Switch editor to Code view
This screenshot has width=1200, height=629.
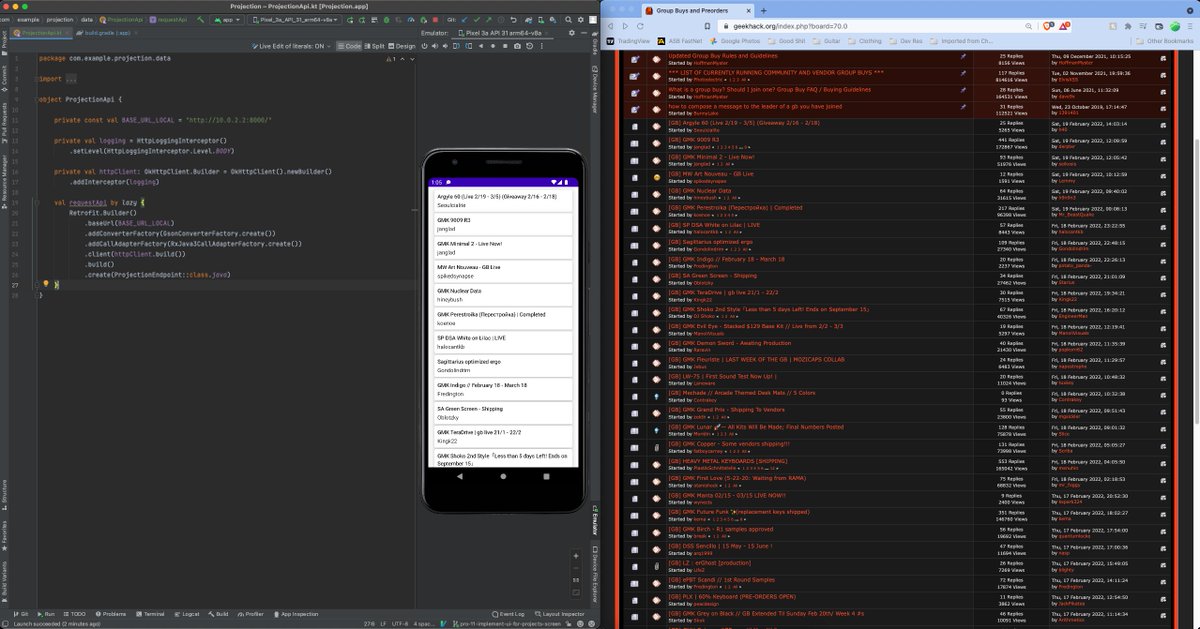pyautogui.click(x=349, y=46)
